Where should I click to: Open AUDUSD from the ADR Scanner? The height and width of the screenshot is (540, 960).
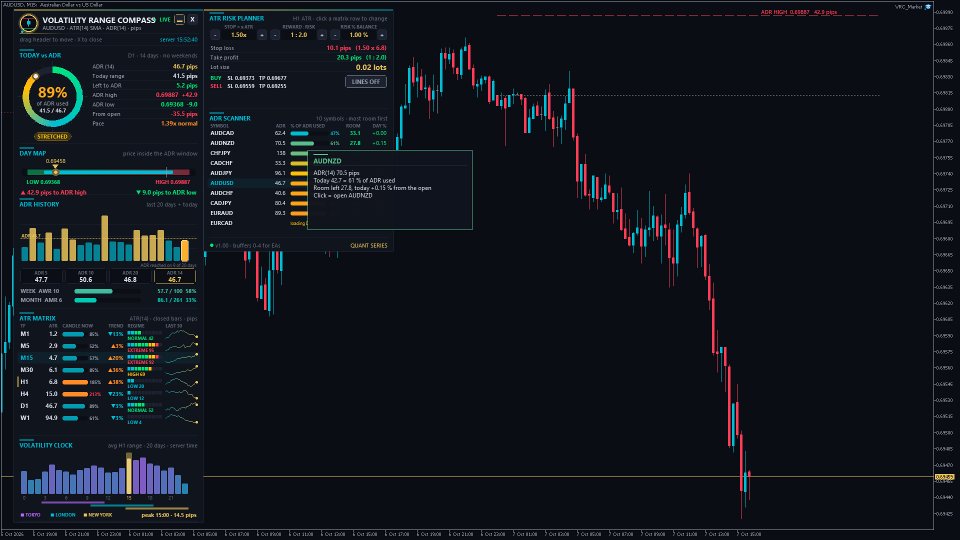258,183
